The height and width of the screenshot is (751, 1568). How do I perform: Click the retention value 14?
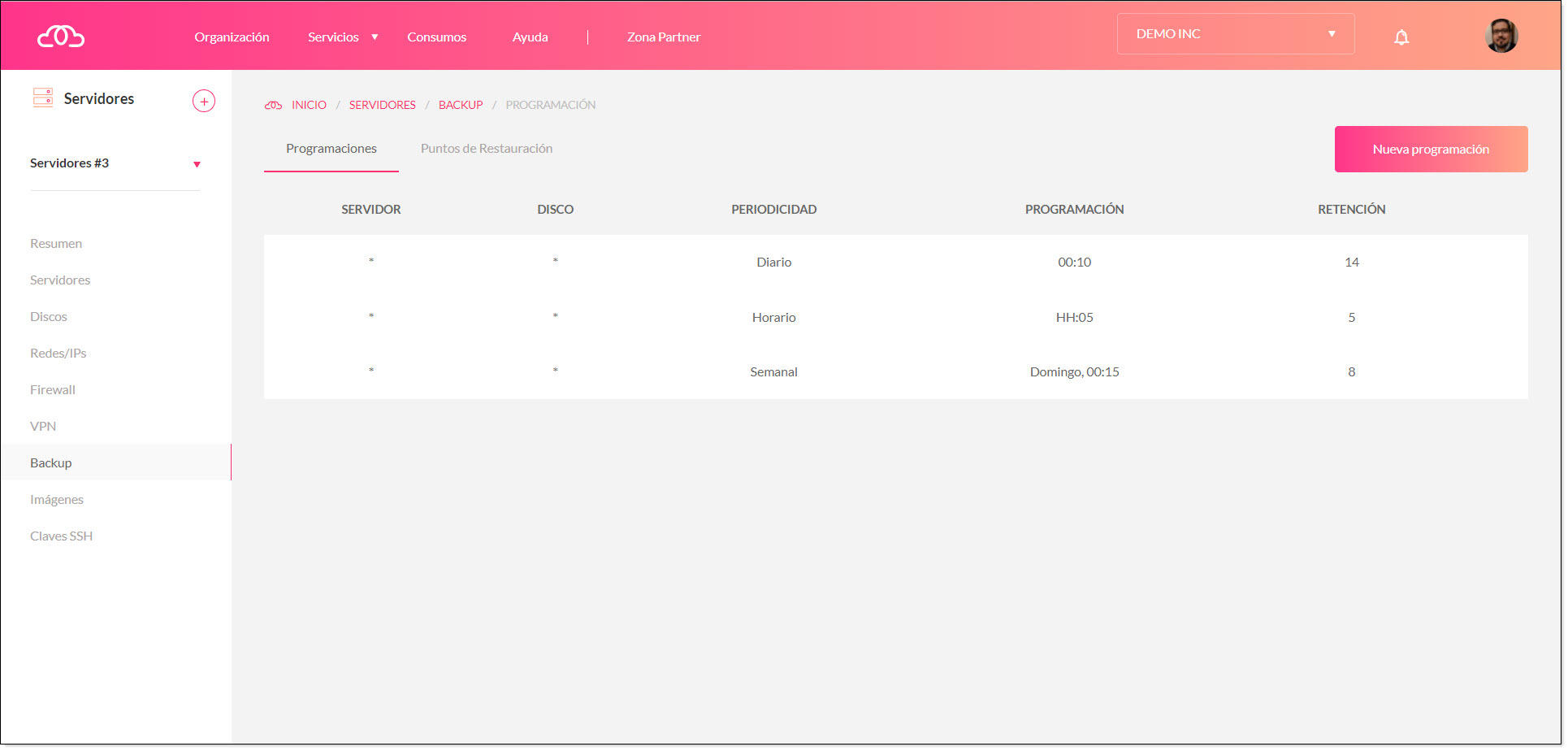(1352, 263)
